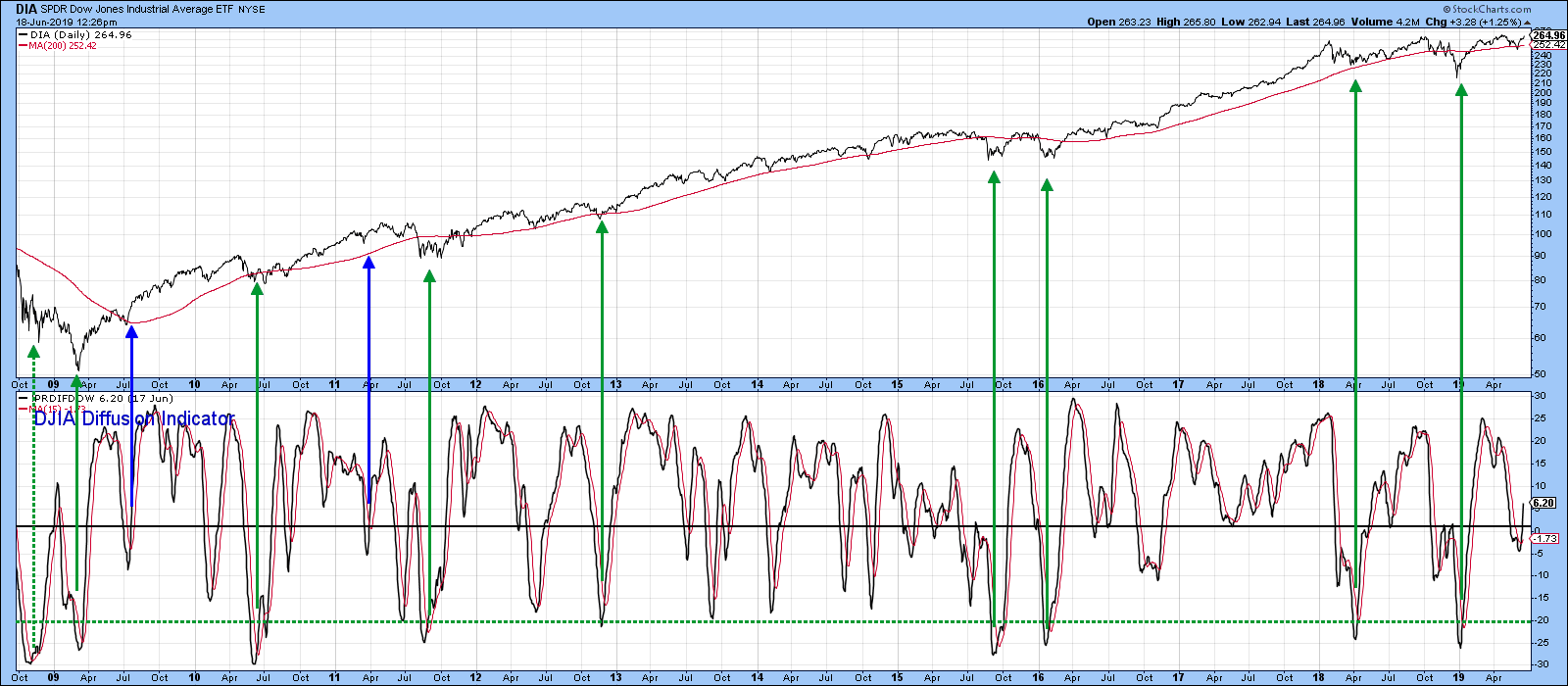This screenshot has height=686, width=1568.
Task: Click the boxed 6.20 value tag on indicator axis
Action: [x=1543, y=503]
